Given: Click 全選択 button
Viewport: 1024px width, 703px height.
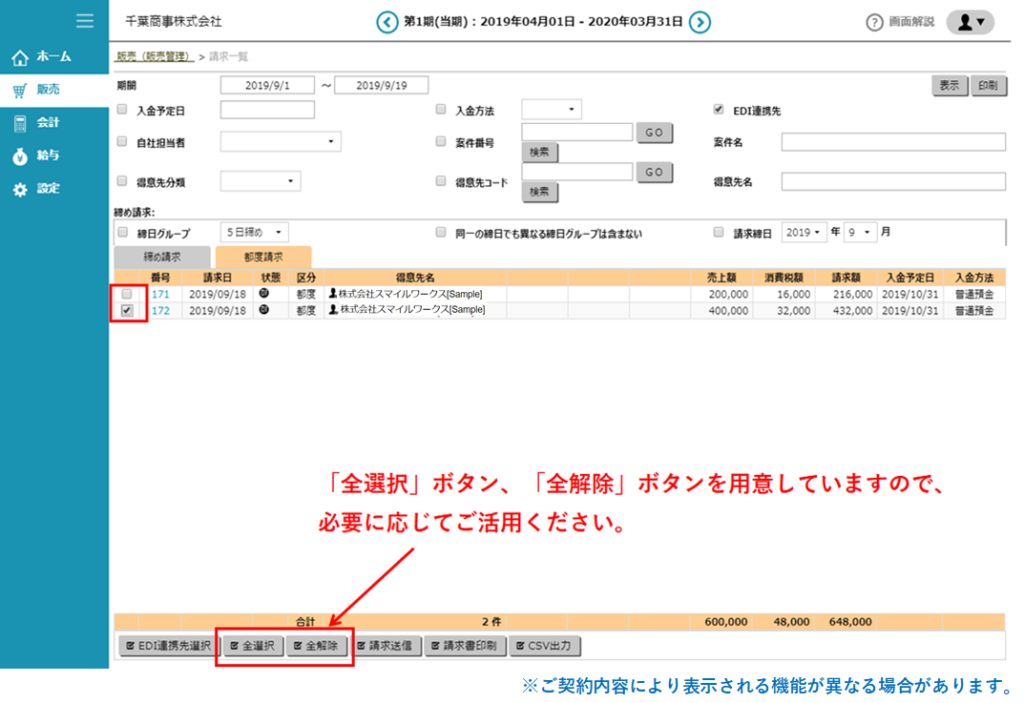Looking at the screenshot, I should (x=253, y=646).
